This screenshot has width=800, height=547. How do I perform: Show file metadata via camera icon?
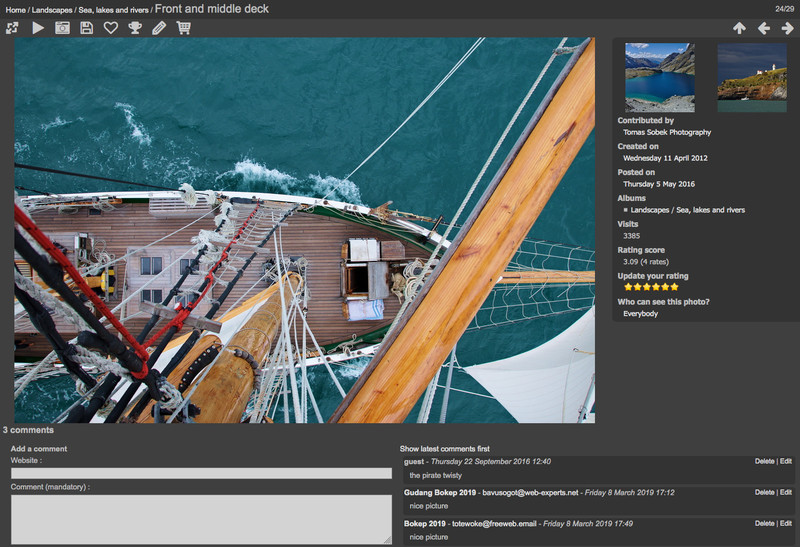pyautogui.click(x=62, y=28)
